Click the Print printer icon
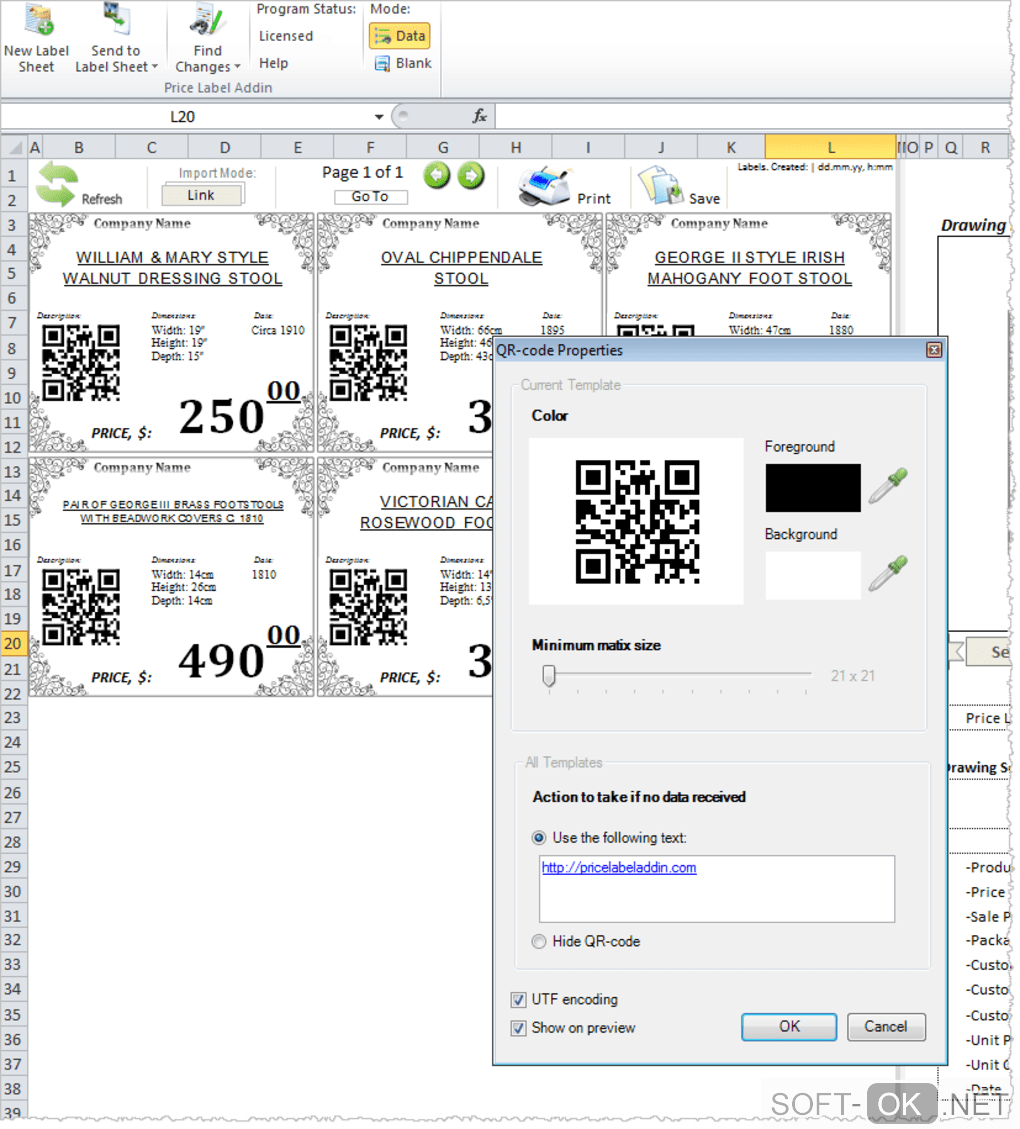 click(x=545, y=186)
